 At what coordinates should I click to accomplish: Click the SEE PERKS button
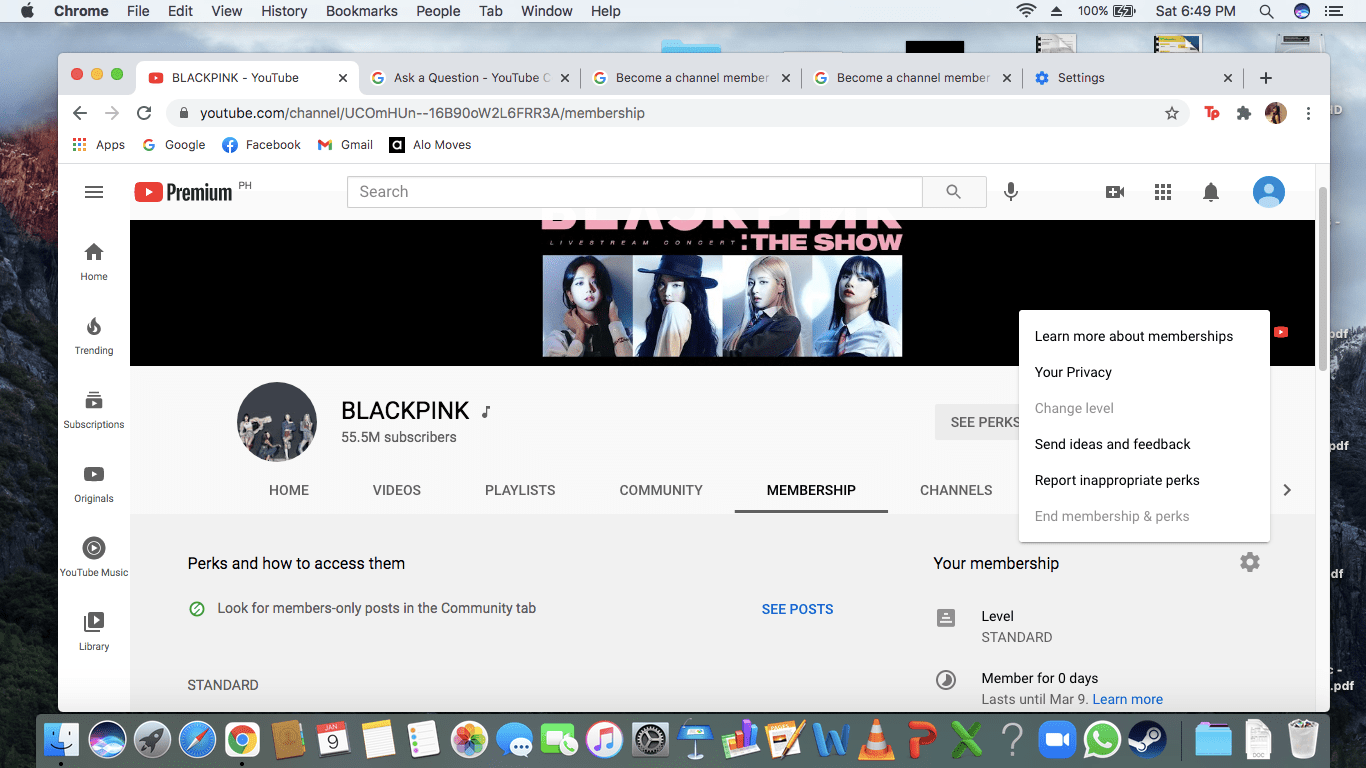tap(977, 422)
